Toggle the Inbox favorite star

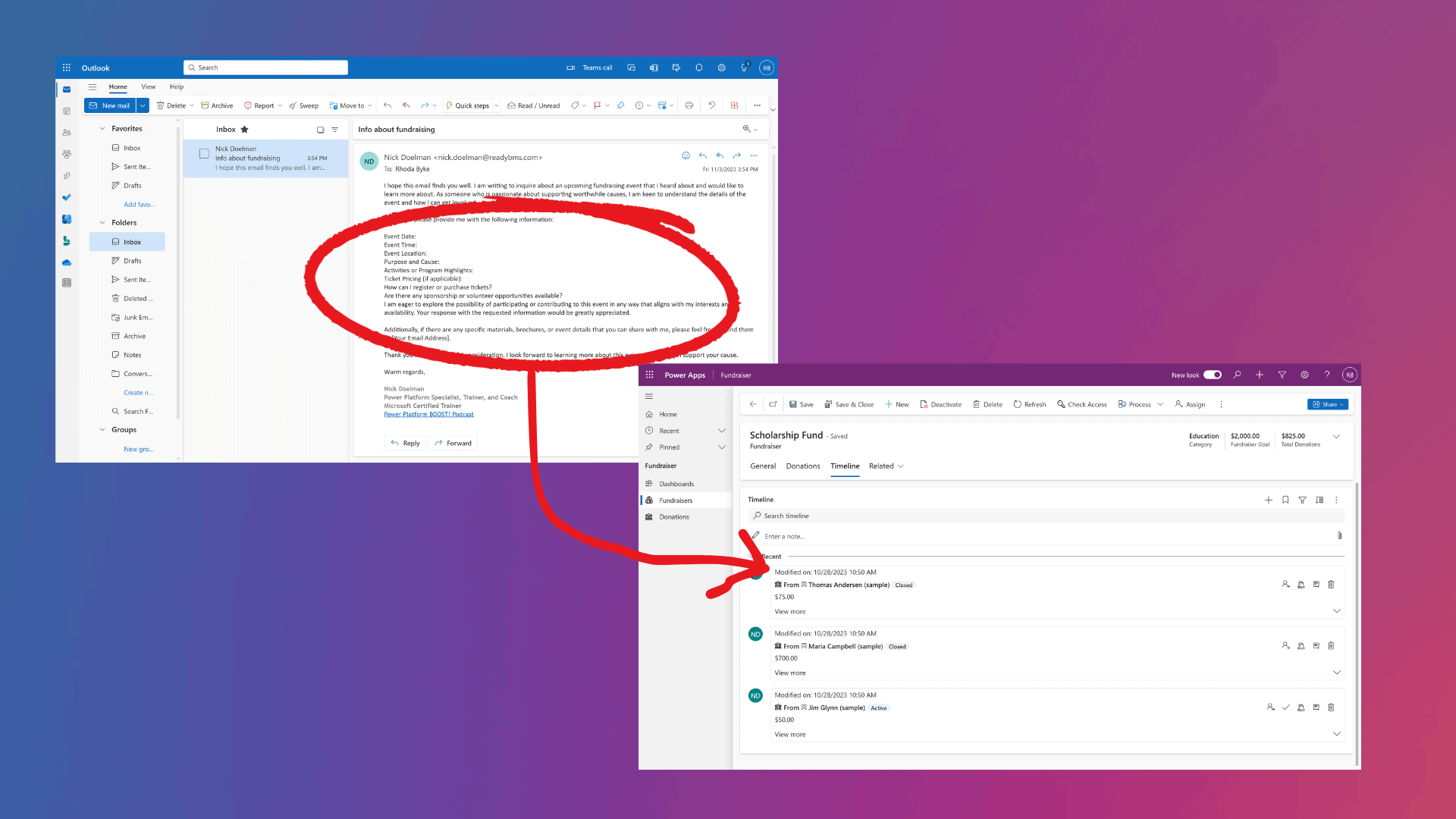244,130
